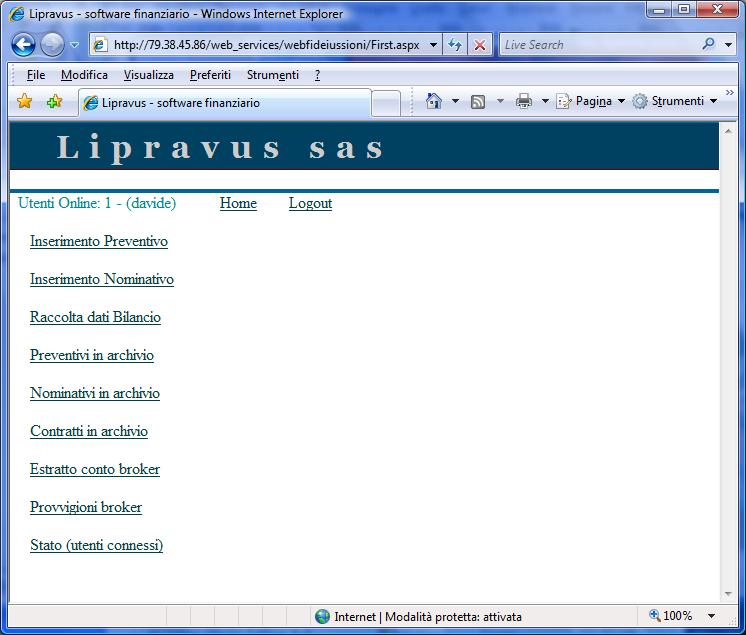Image resolution: width=746 pixels, height=635 pixels.
Task: Open the Stato (utenti connessi) link
Action: 97,546
